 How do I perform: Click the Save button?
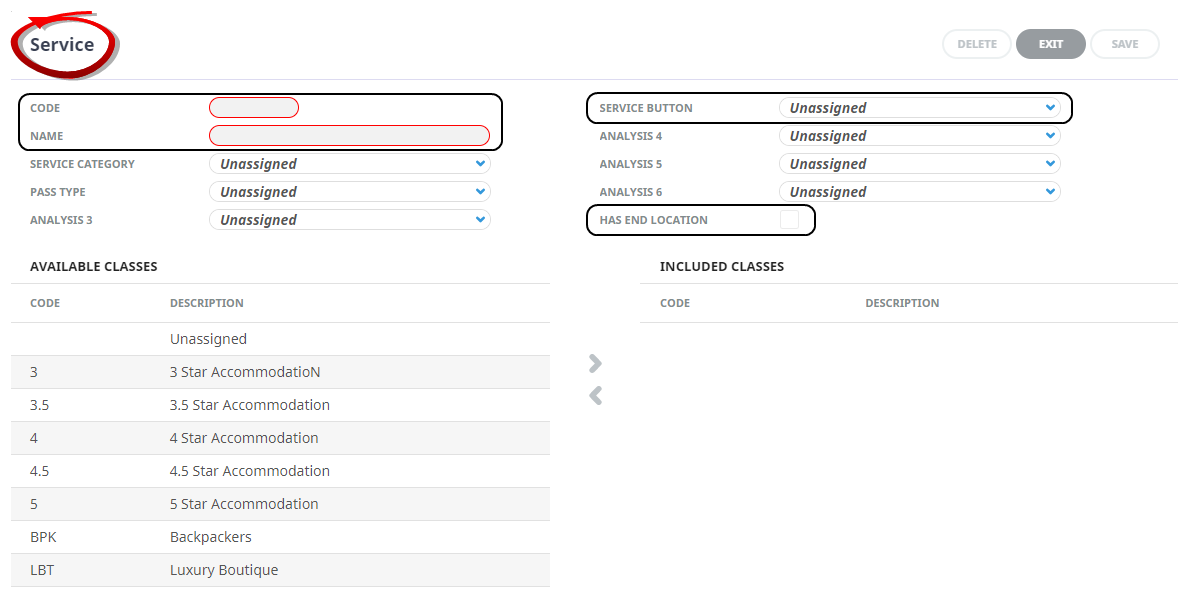[x=1124, y=44]
